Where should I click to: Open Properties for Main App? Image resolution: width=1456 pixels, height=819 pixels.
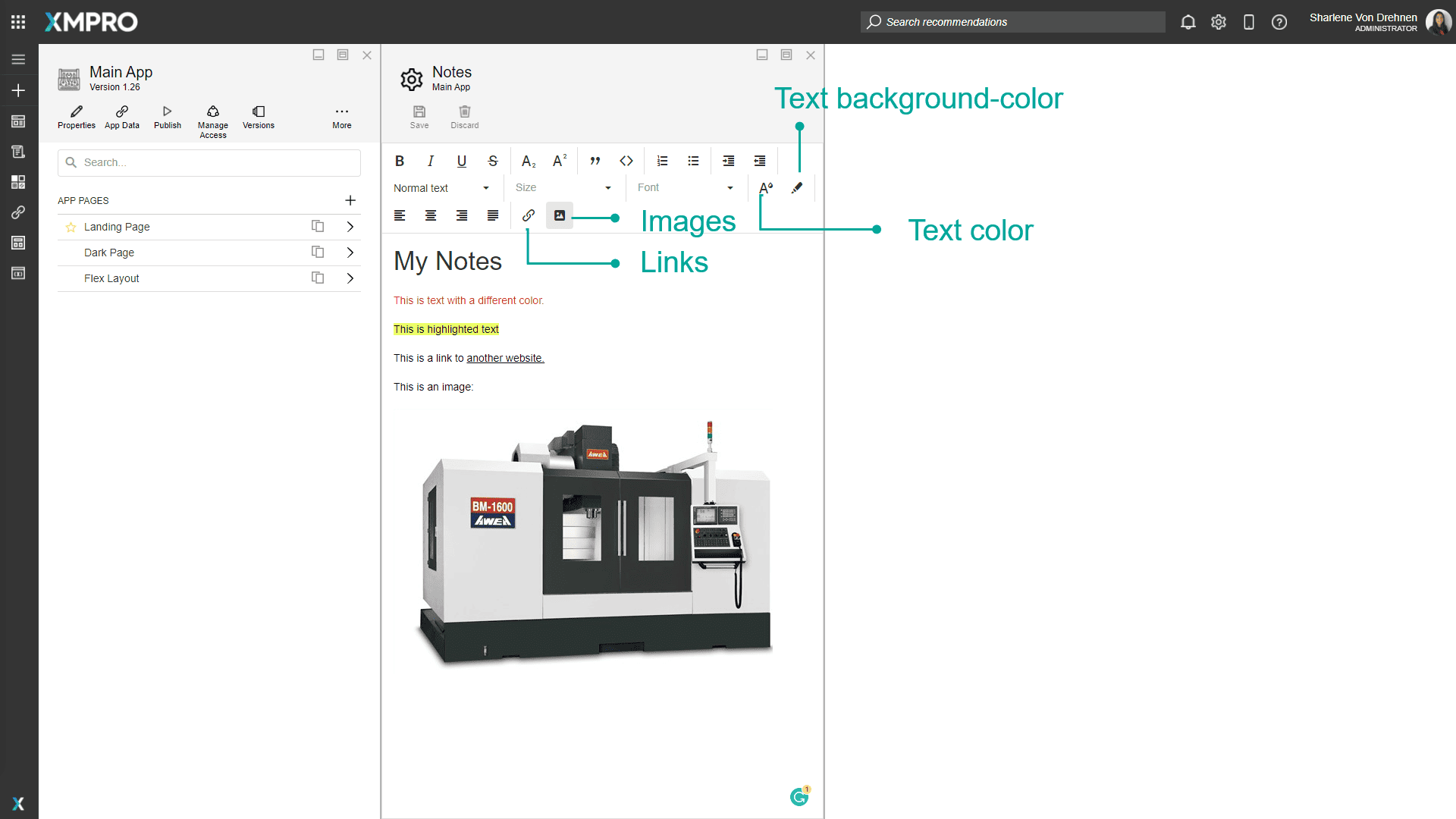pos(76,118)
